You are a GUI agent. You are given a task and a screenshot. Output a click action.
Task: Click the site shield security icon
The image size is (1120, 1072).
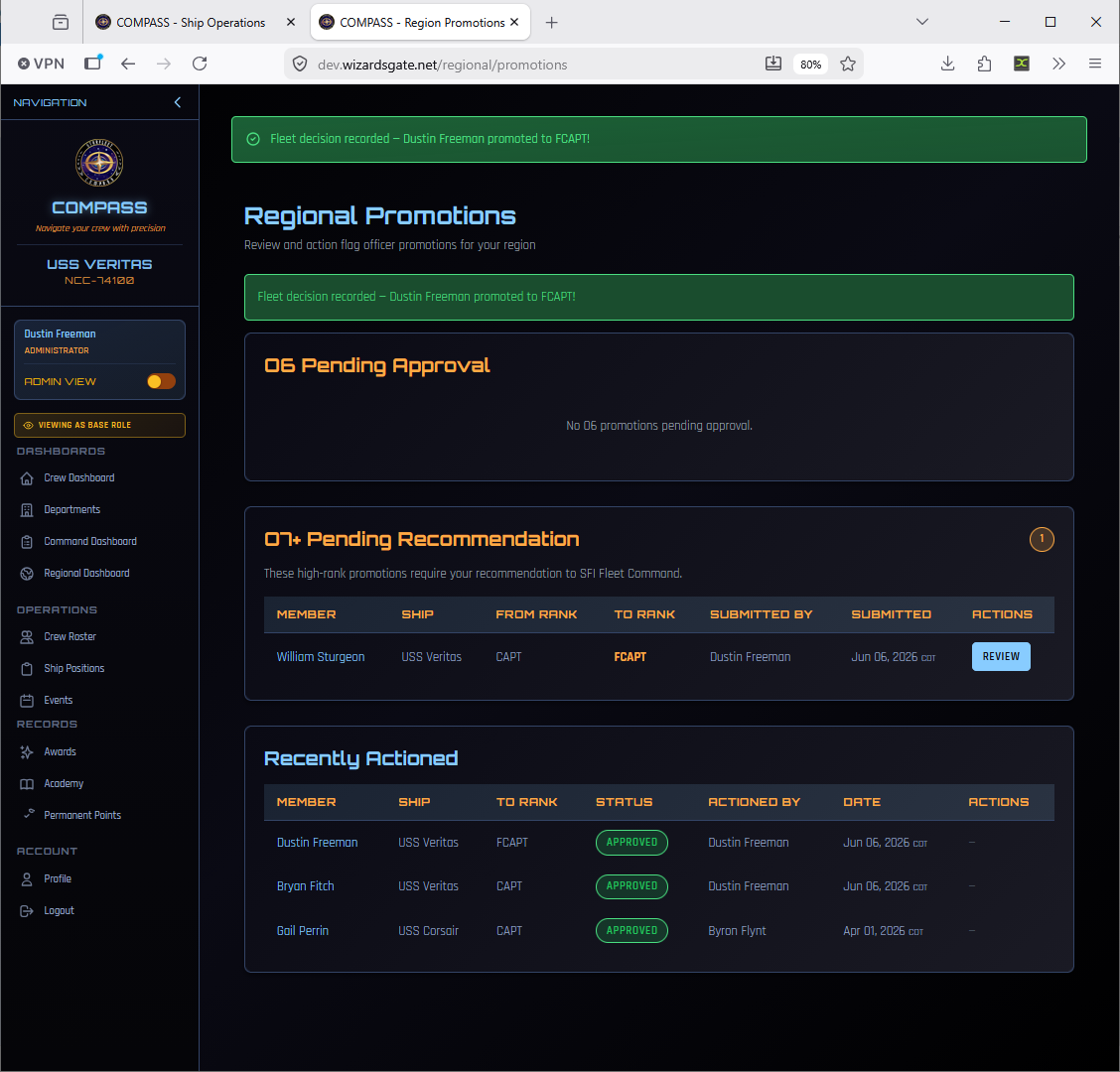coord(300,65)
